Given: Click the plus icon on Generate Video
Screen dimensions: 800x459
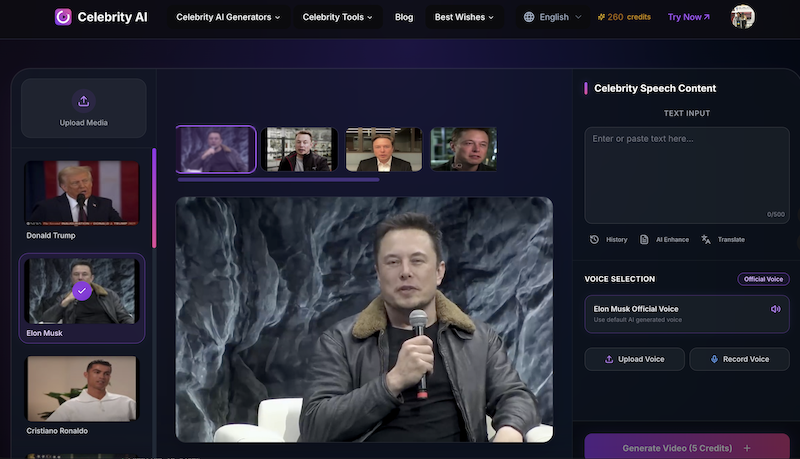Looking at the screenshot, I should point(747,448).
